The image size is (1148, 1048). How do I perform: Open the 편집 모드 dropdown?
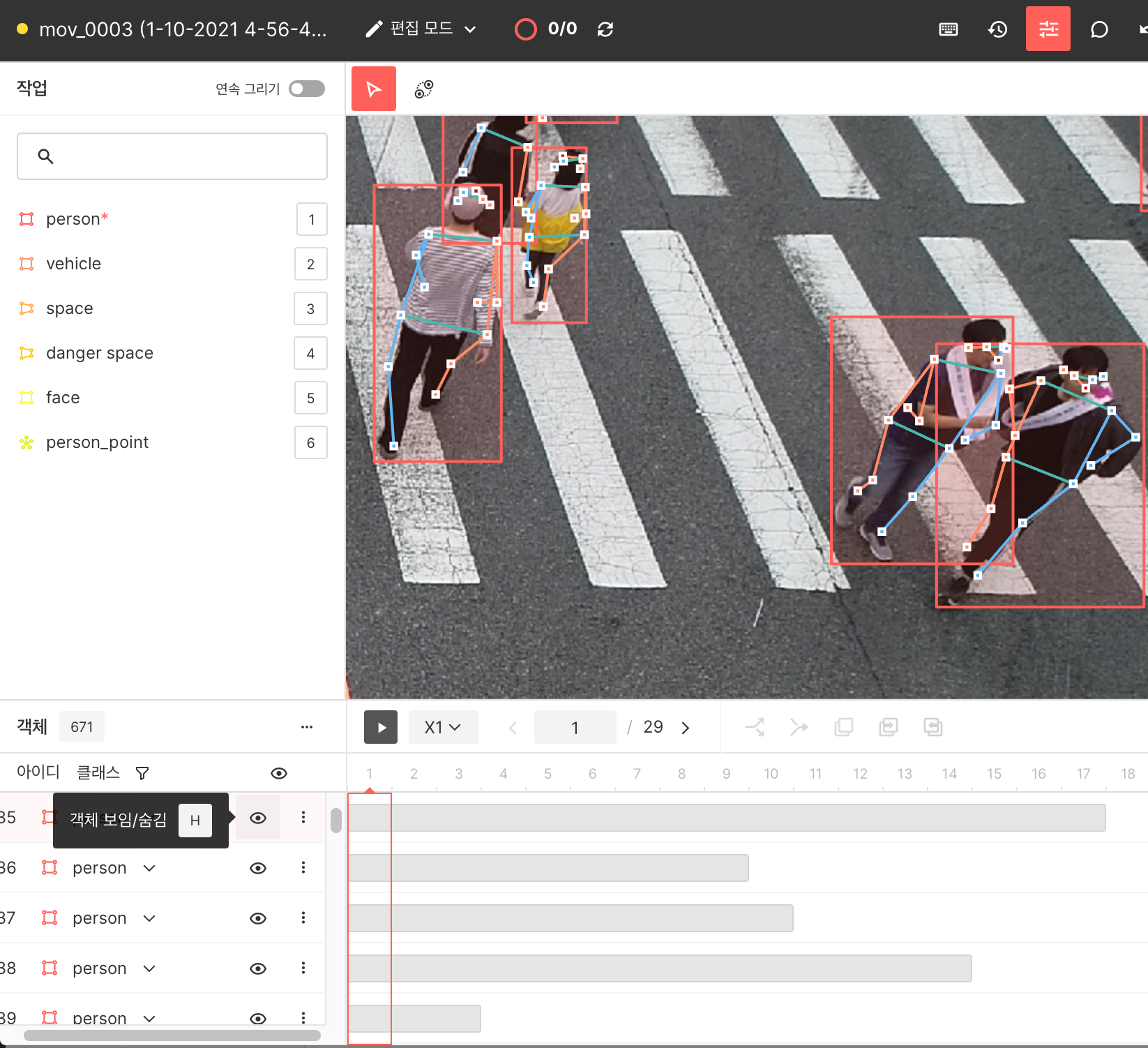(421, 29)
